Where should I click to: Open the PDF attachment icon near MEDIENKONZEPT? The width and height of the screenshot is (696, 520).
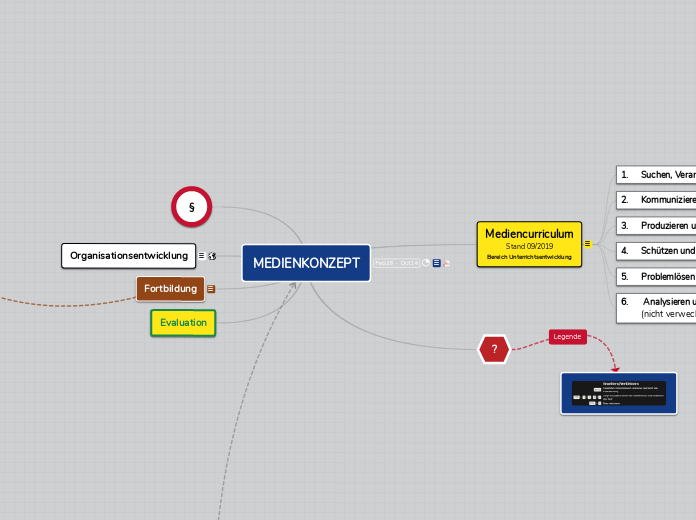[447, 263]
